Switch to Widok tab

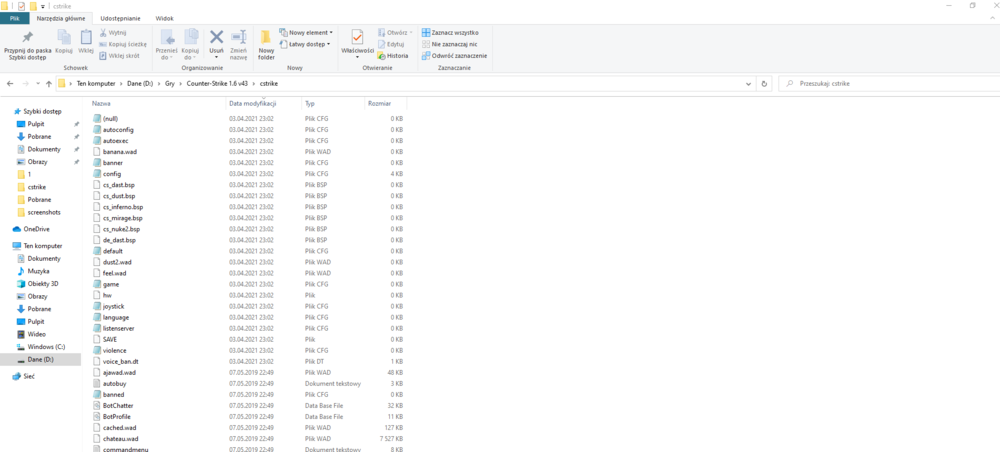tap(165, 18)
